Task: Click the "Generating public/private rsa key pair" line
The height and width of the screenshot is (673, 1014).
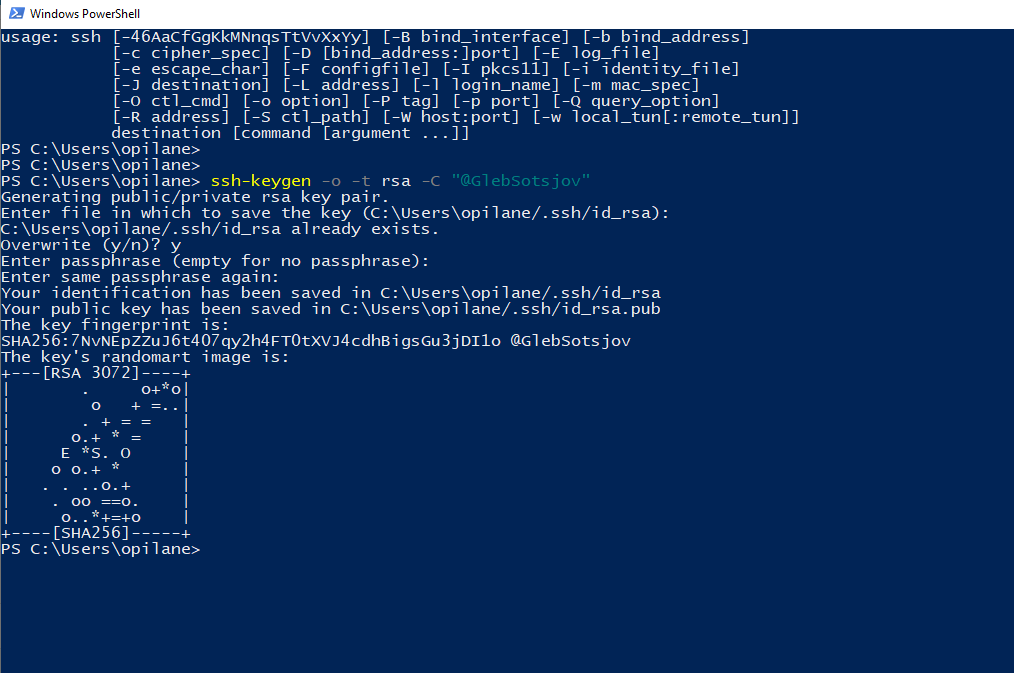Action: (195, 197)
